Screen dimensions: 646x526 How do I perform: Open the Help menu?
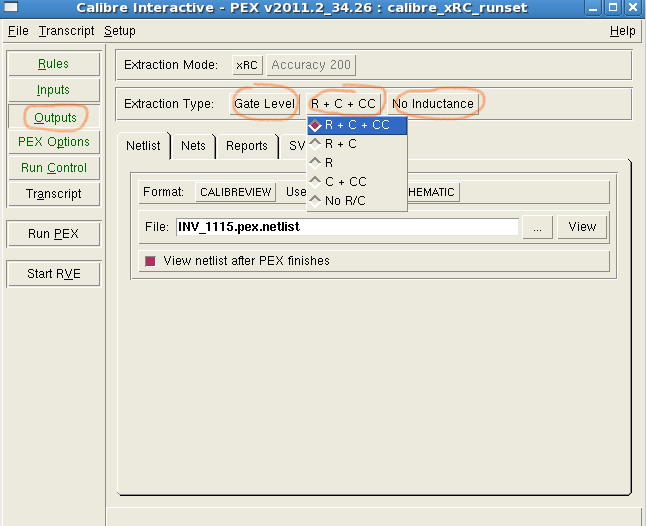(623, 31)
